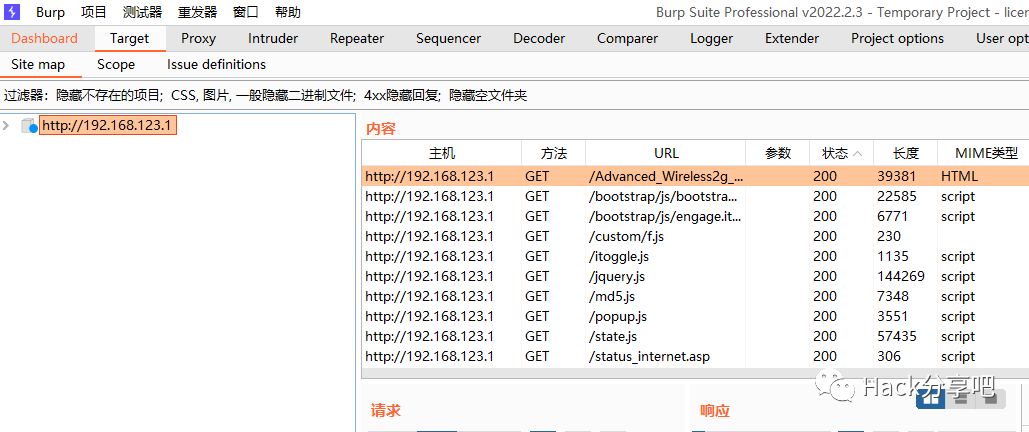Select the /itoggle.js request row
Viewport: 1029px width, 432px height.
695,256
